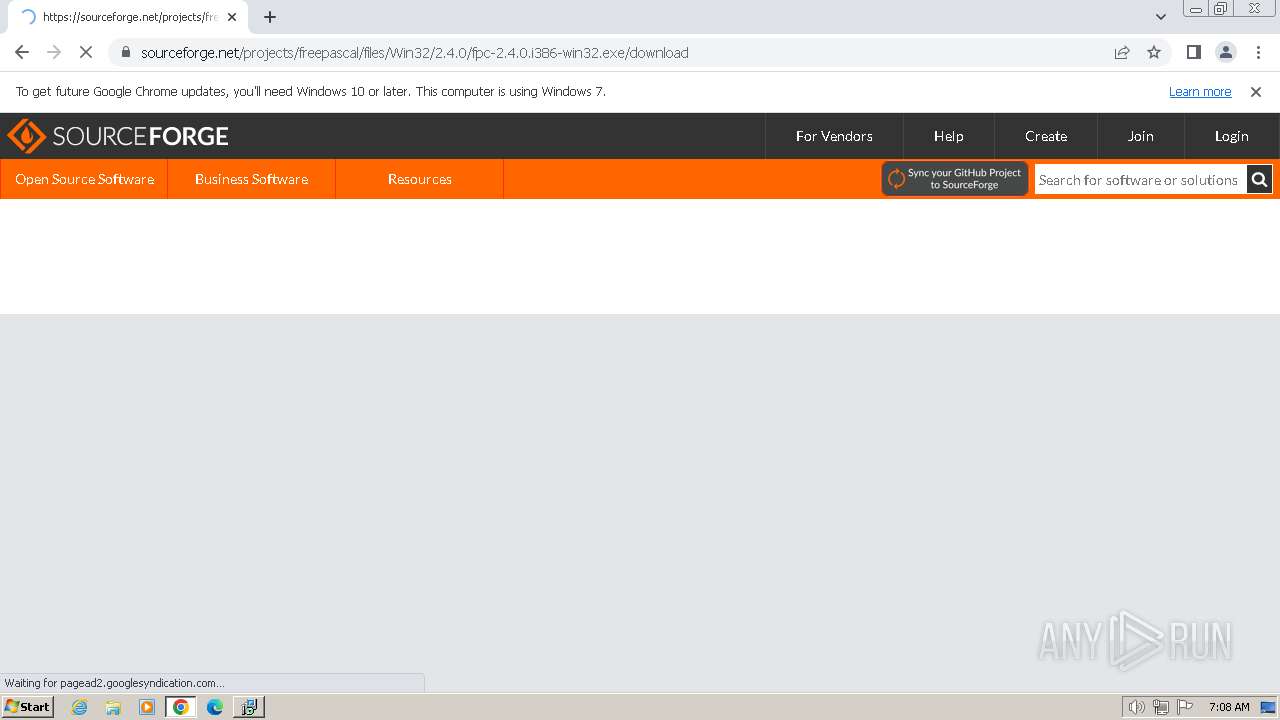Toggle the browser side panel
Image resolution: width=1280 pixels, height=720 pixels.
[1194, 52]
